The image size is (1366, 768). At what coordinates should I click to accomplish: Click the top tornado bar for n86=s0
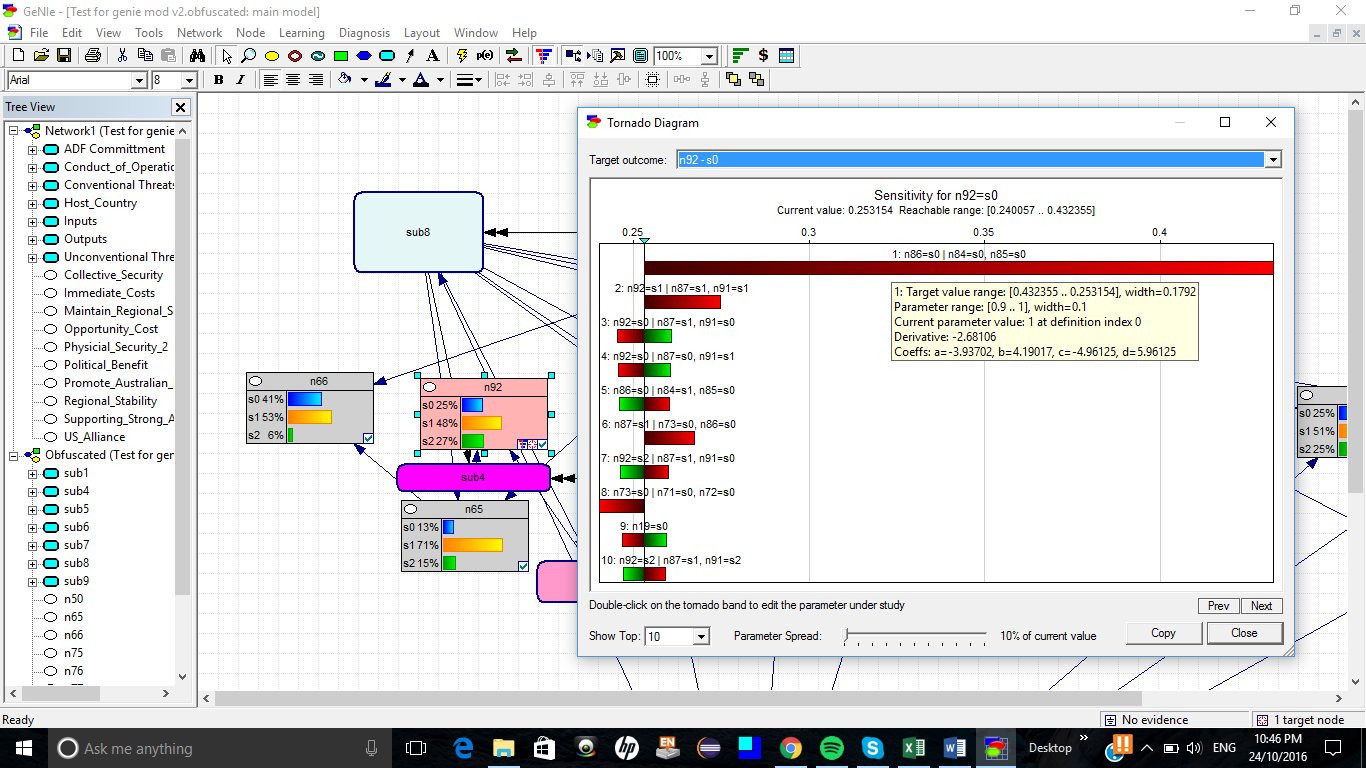click(x=958, y=268)
